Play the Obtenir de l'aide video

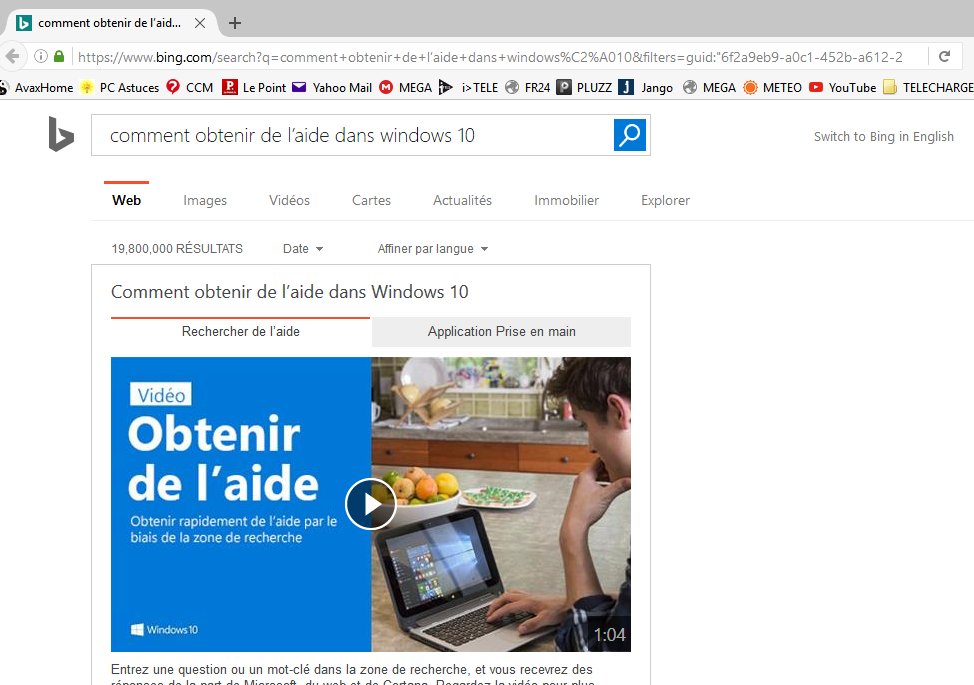pyautogui.click(x=371, y=504)
